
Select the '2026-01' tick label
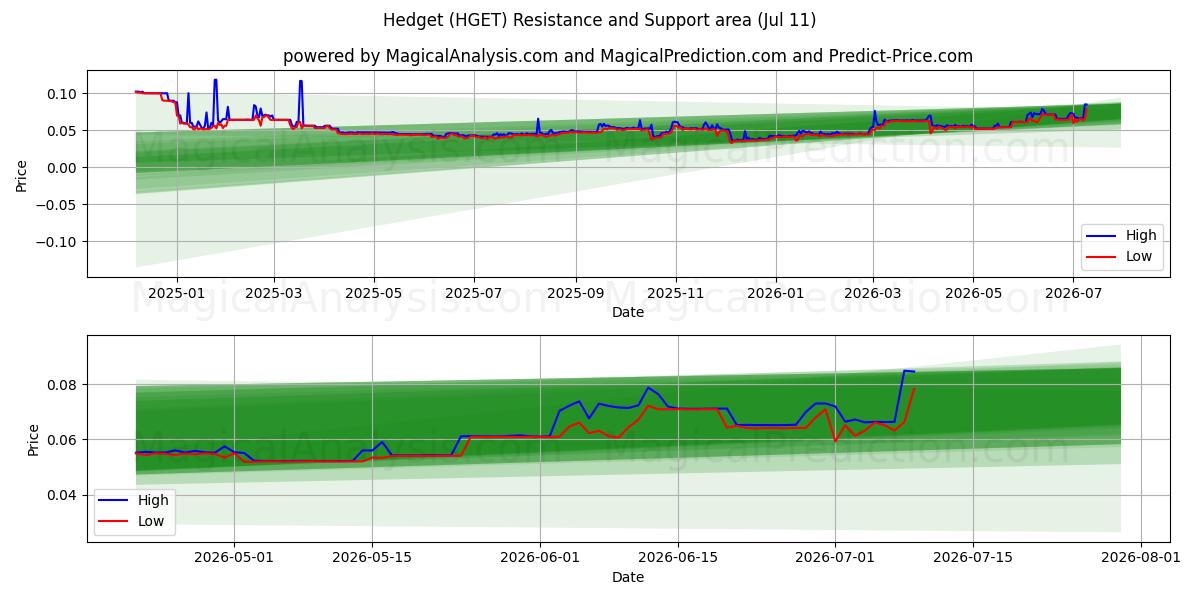(775, 293)
